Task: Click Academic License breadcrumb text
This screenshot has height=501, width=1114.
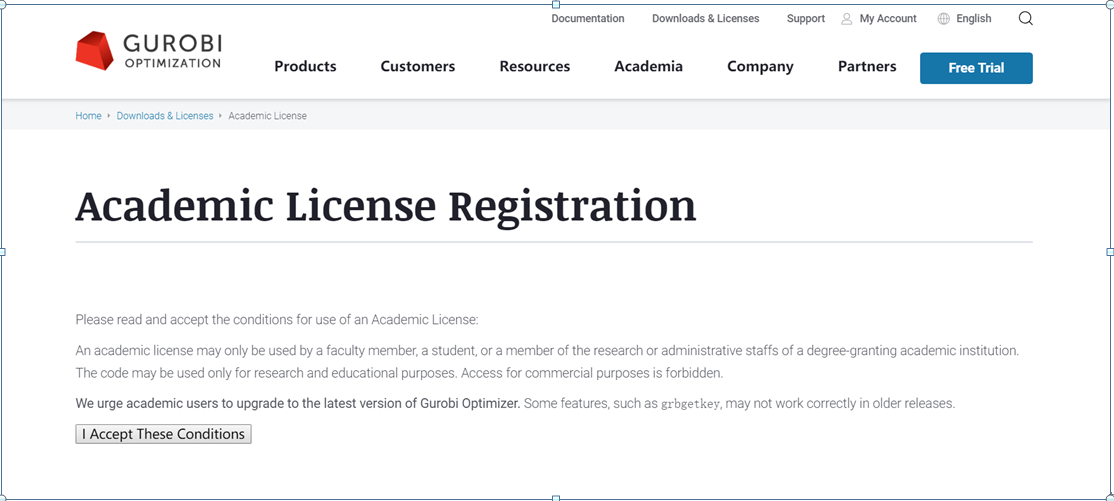Action: point(267,116)
